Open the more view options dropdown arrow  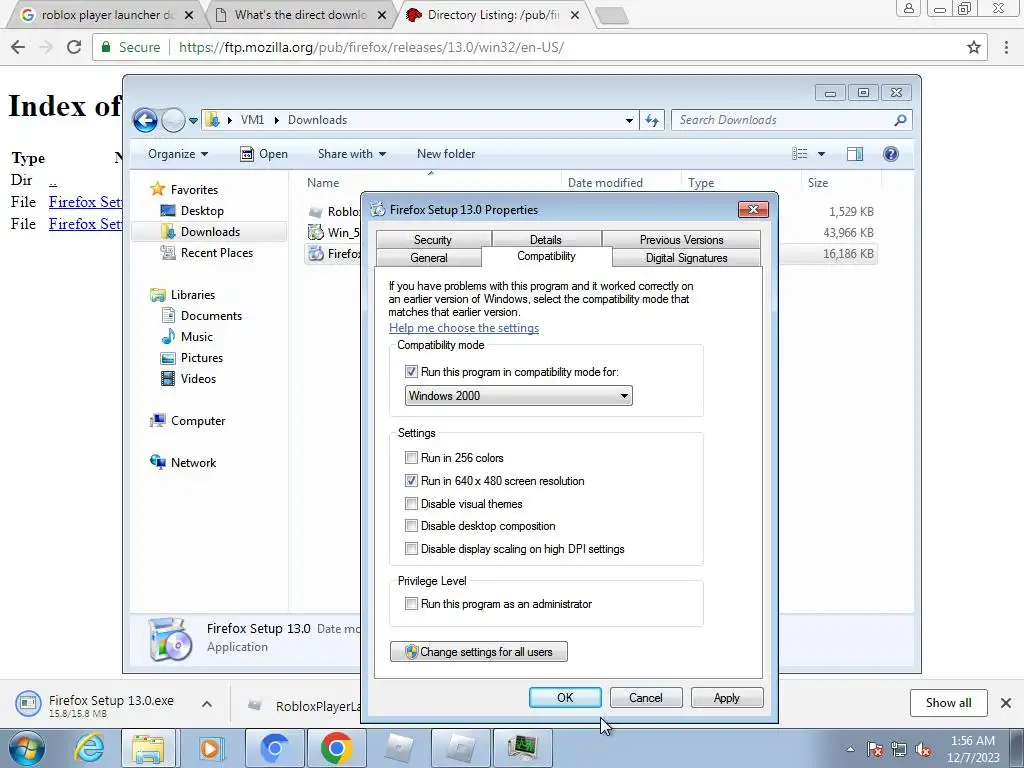[822, 154]
